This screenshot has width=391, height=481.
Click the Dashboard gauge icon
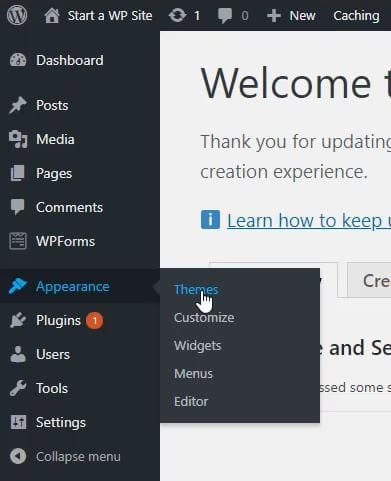[x=18, y=60]
